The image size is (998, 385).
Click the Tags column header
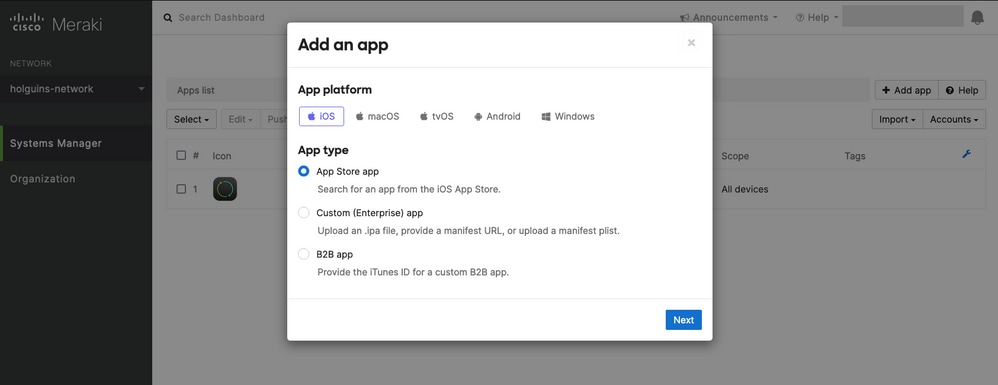point(855,156)
